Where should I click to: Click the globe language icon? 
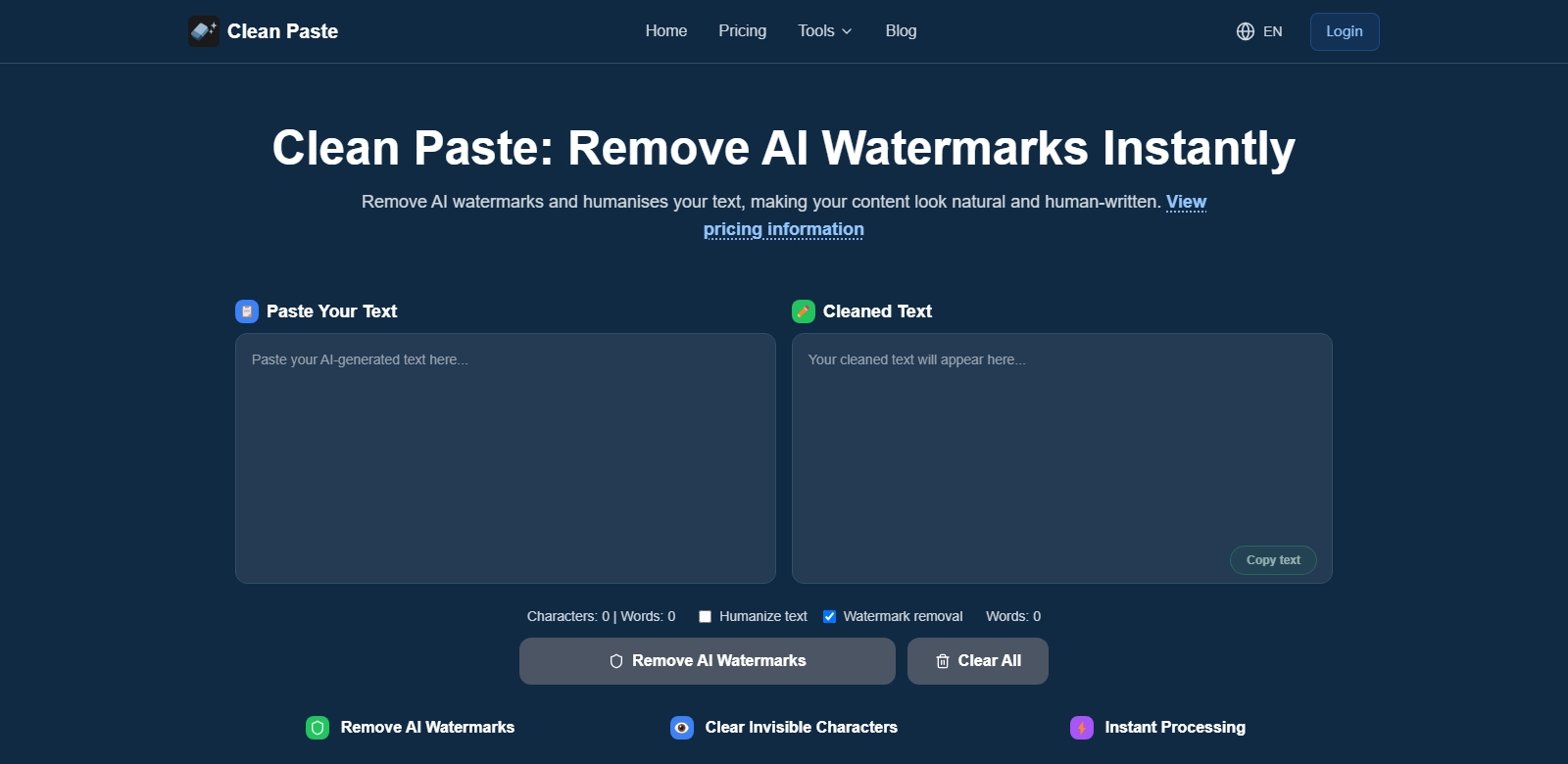tap(1246, 31)
